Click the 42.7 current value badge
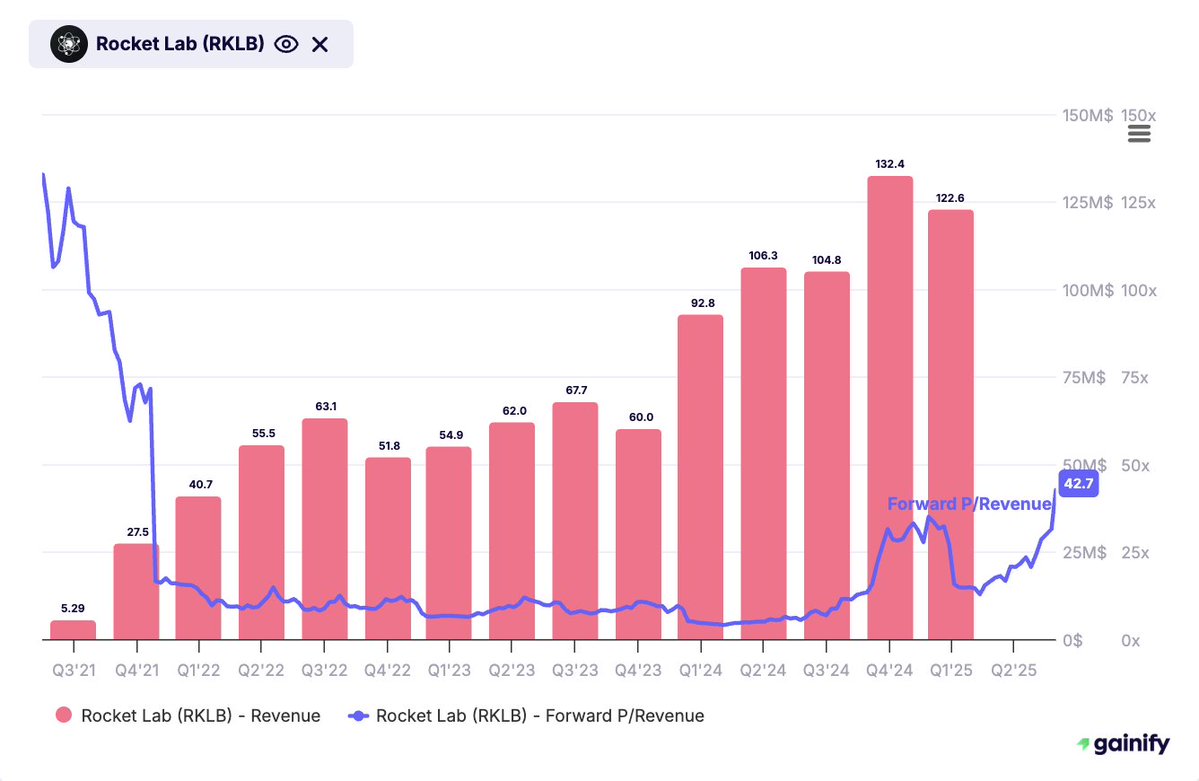 (x=1079, y=483)
